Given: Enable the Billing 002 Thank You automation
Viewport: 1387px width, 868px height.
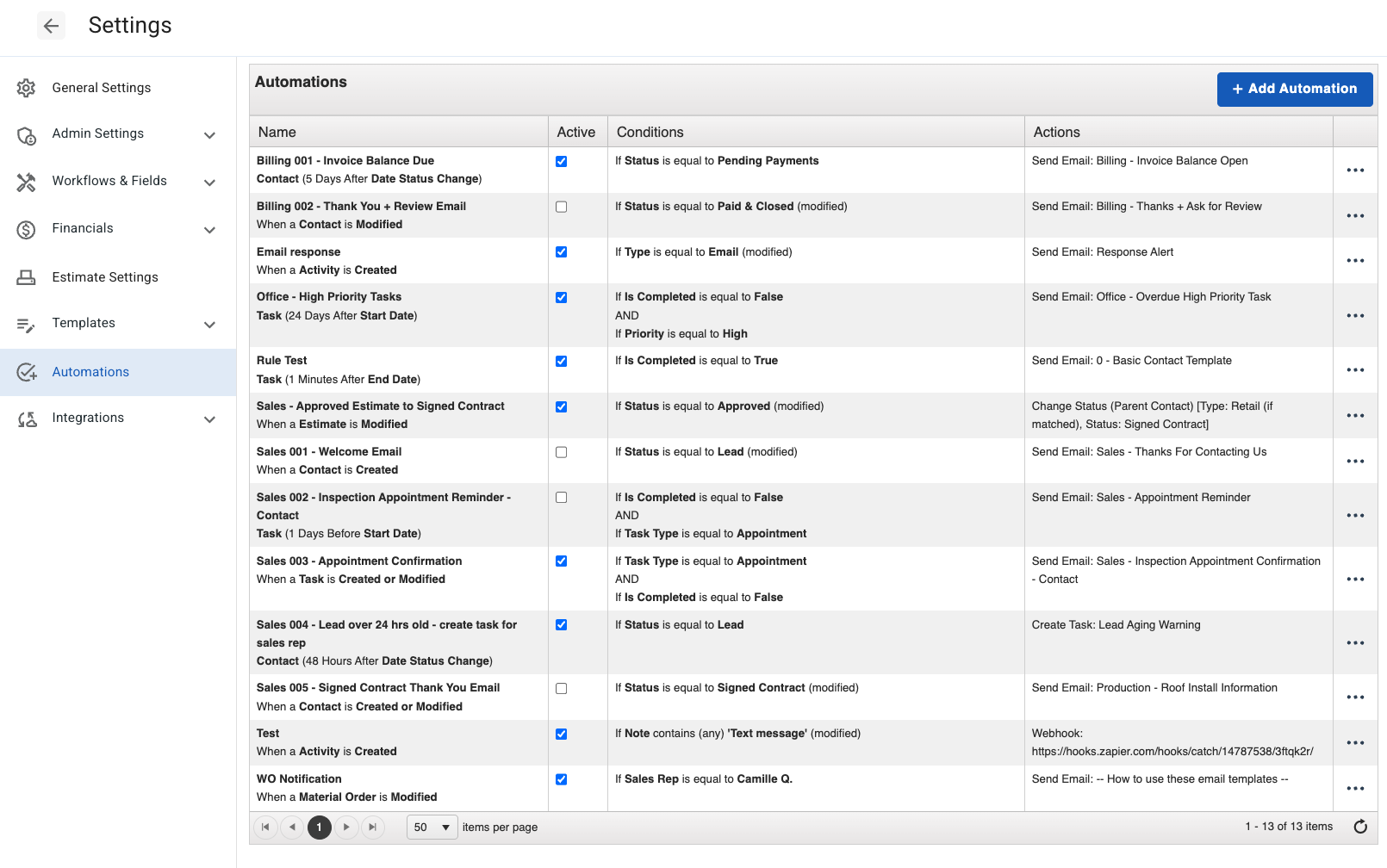Looking at the screenshot, I should pos(562,206).
